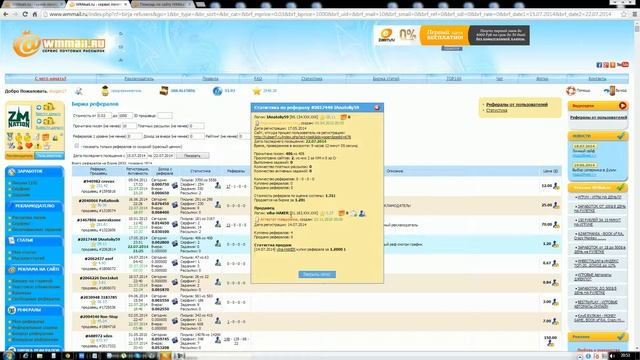This screenshot has height=360, width=640.
Task: Open vika-HAKER link in sales statistics
Action: coord(286,249)
